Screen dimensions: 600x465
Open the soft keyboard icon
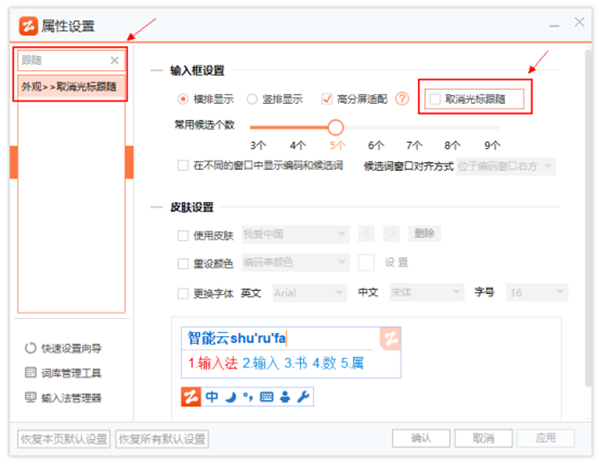point(266,397)
